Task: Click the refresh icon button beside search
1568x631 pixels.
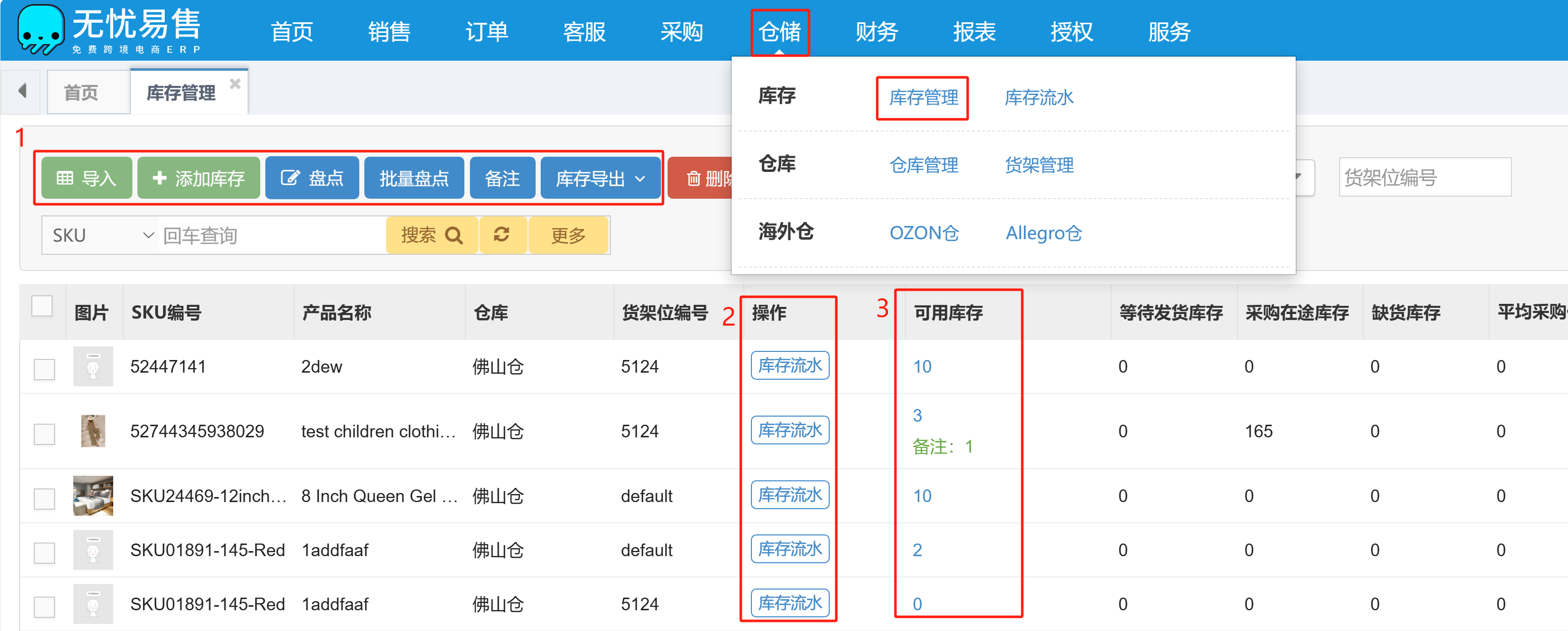Action: (x=502, y=235)
